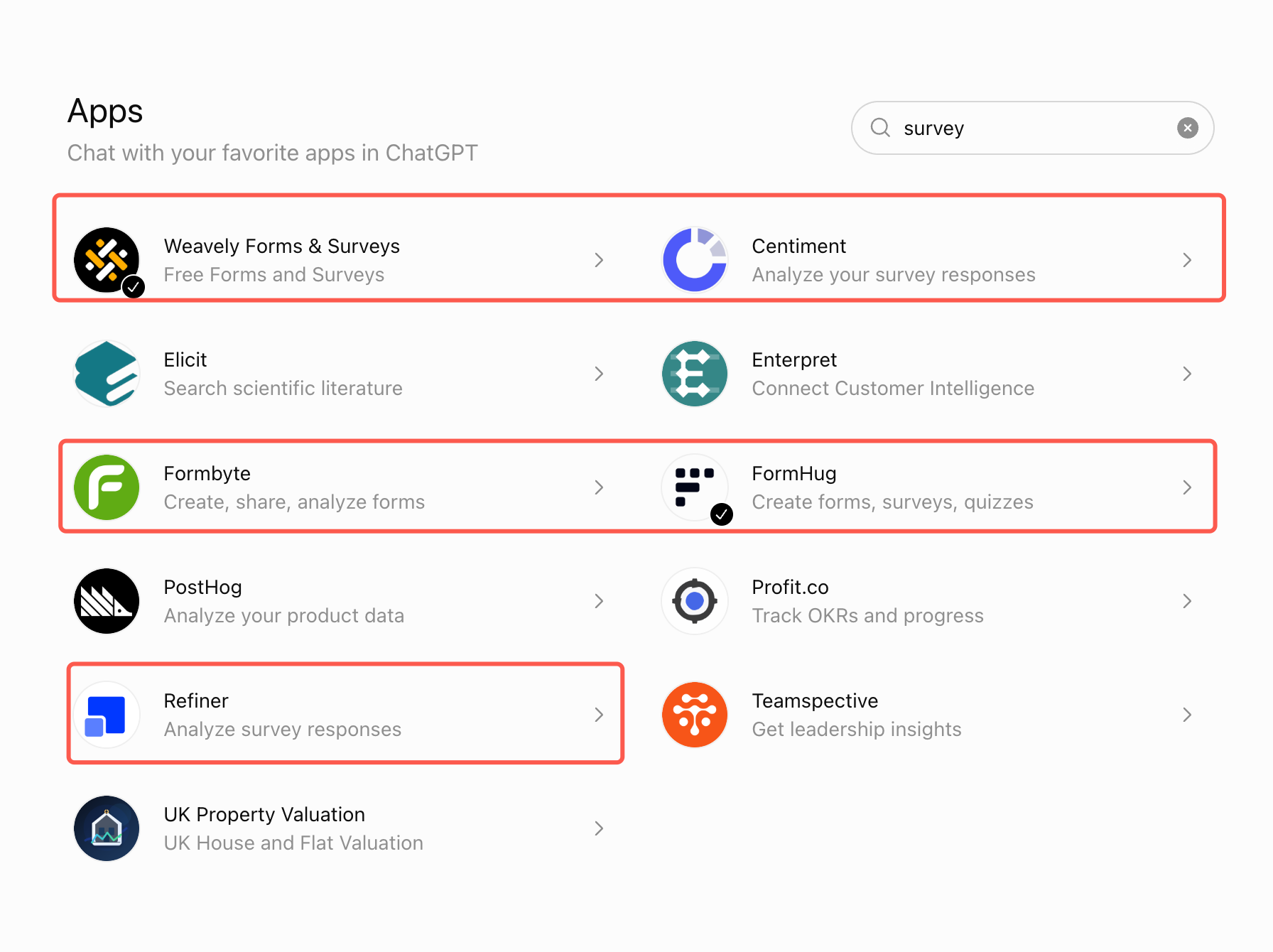Image resolution: width=1273 pixels, height=952 pixels.
Task: Click 'Create, share, analyze forms' text
Action: click(295, 502)
